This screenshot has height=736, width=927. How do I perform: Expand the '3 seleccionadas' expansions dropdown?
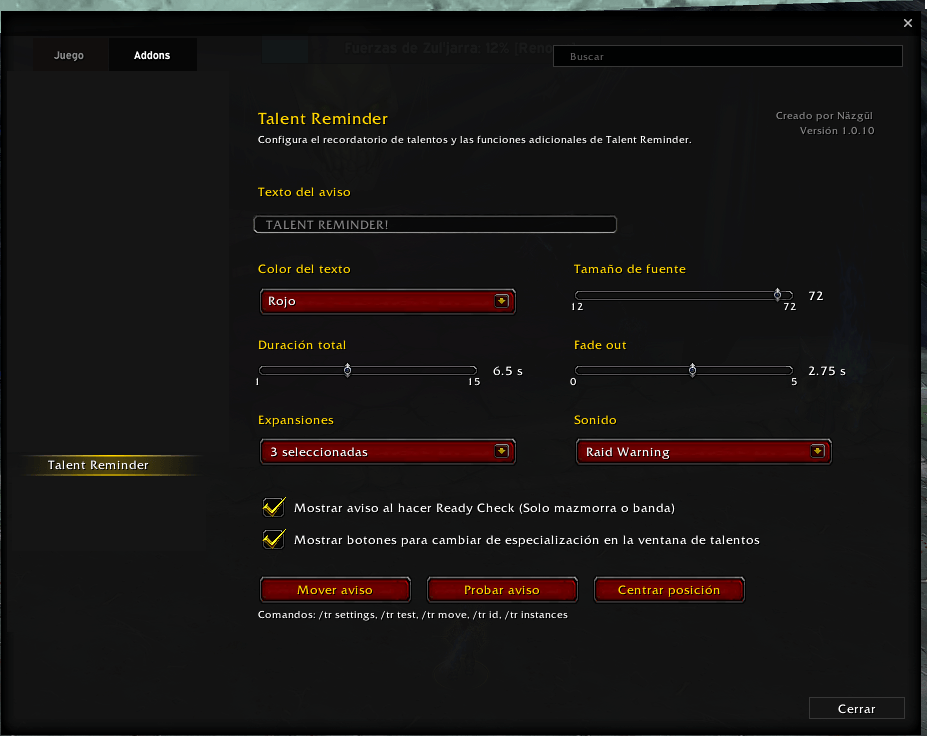387,452
